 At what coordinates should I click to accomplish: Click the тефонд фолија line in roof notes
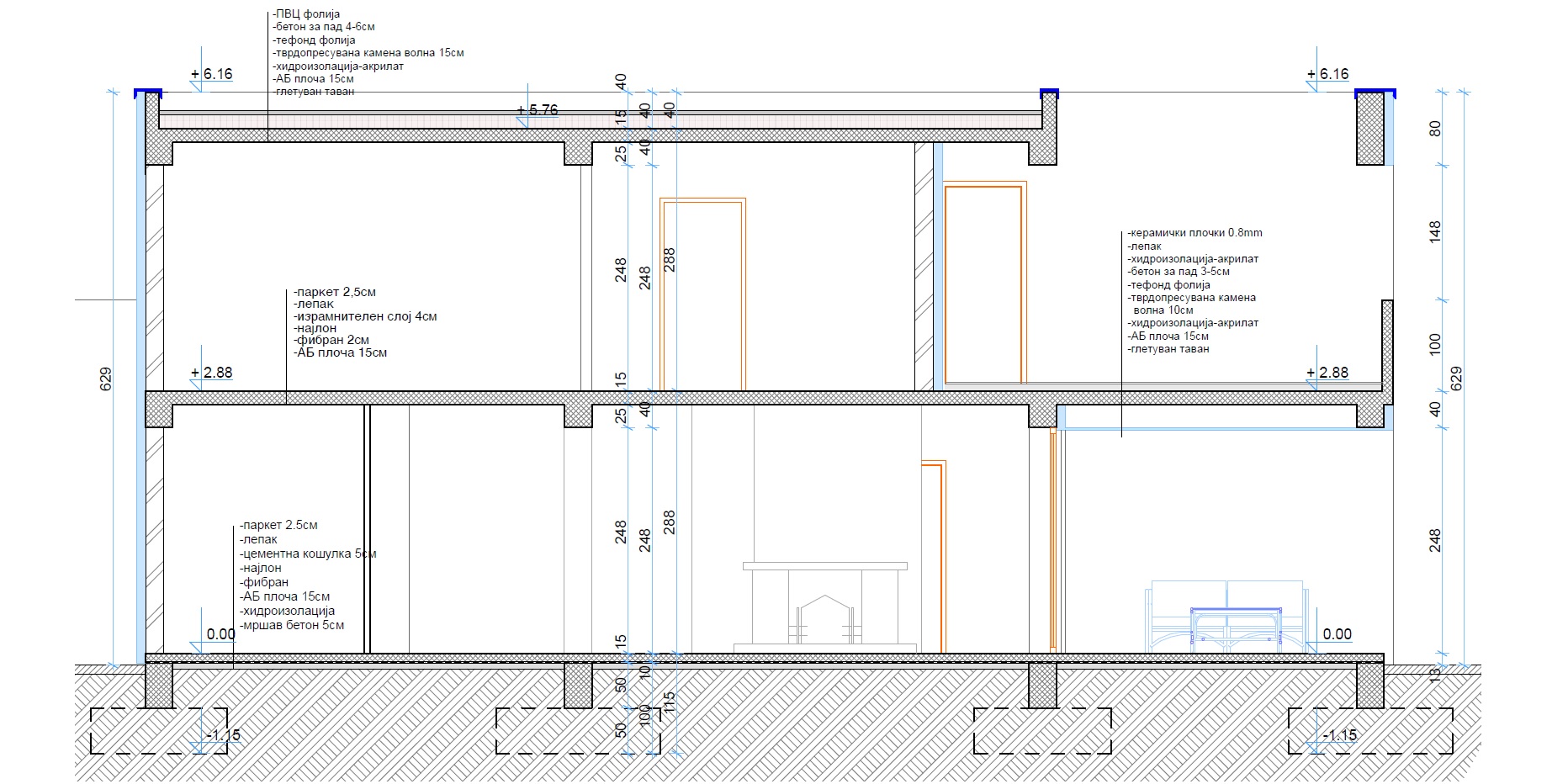tap(314, 40)
